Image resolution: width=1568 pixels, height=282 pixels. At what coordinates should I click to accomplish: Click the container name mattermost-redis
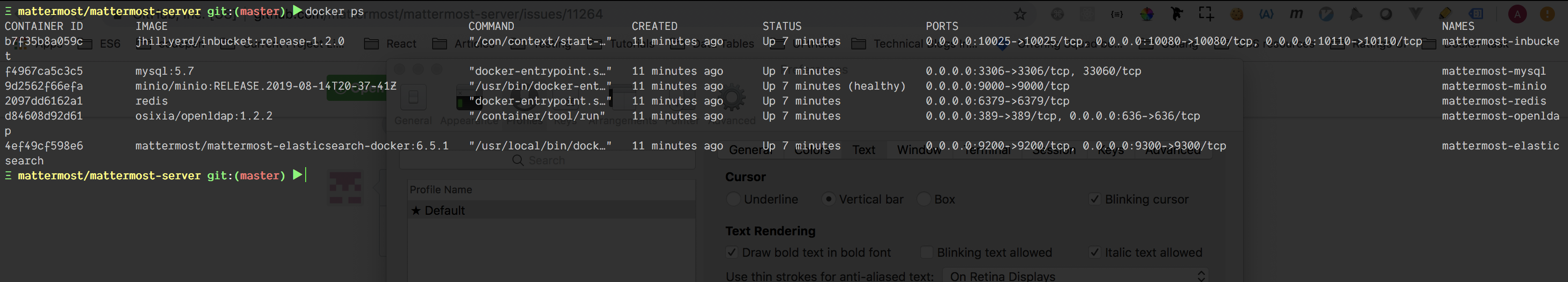point(1494,101)
